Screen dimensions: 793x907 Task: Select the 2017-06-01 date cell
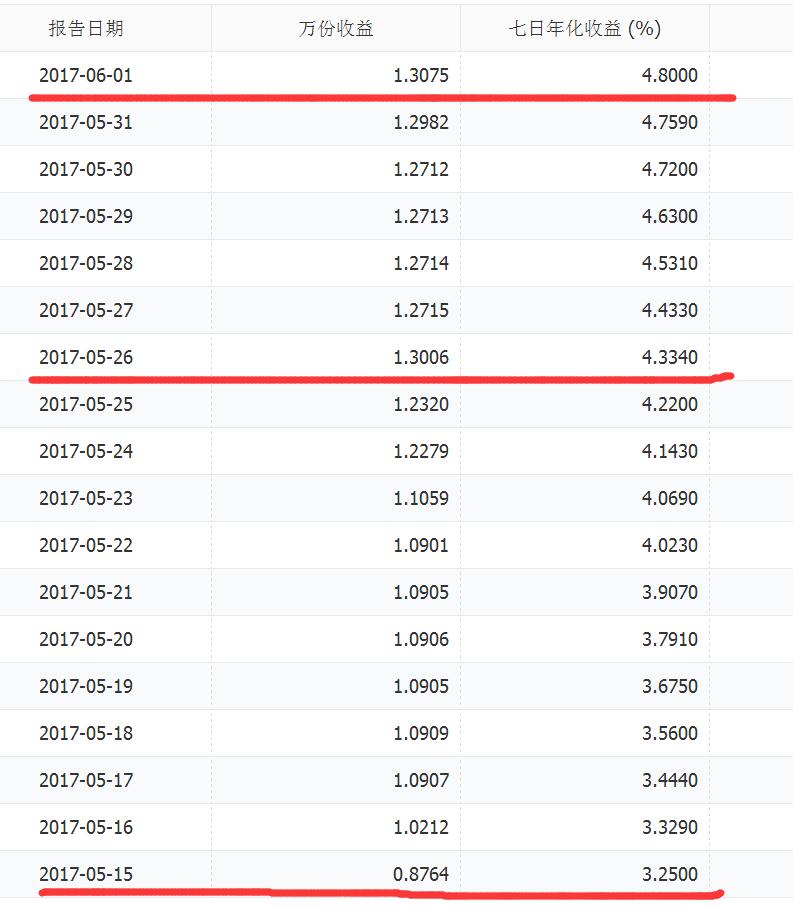85,75
